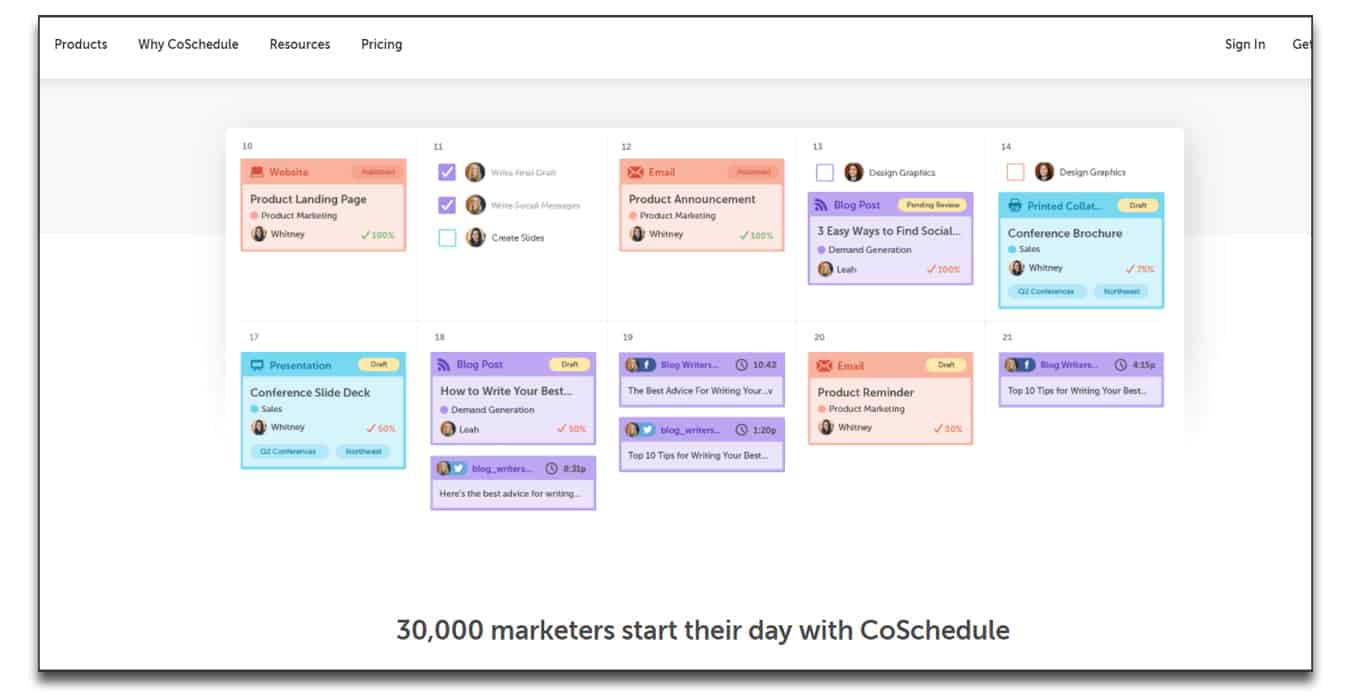Open the Conference Slide Deck card

point(323,410)
